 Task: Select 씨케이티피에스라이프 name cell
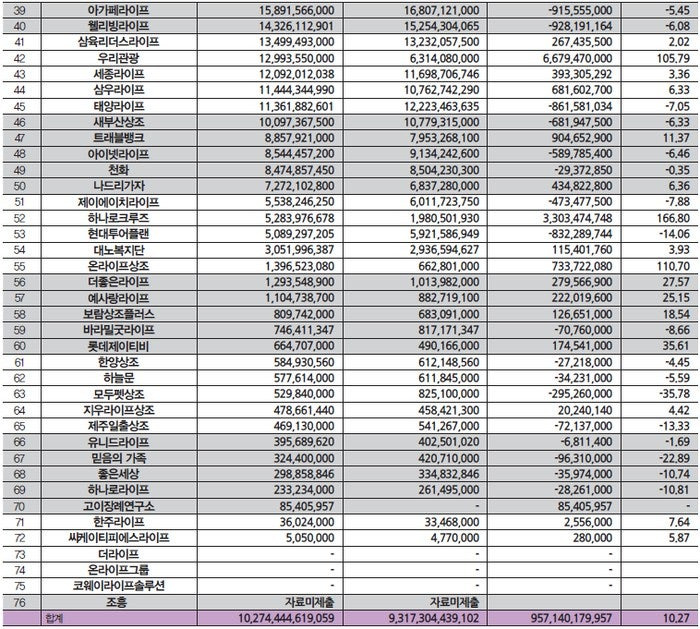tap(118, 538)
